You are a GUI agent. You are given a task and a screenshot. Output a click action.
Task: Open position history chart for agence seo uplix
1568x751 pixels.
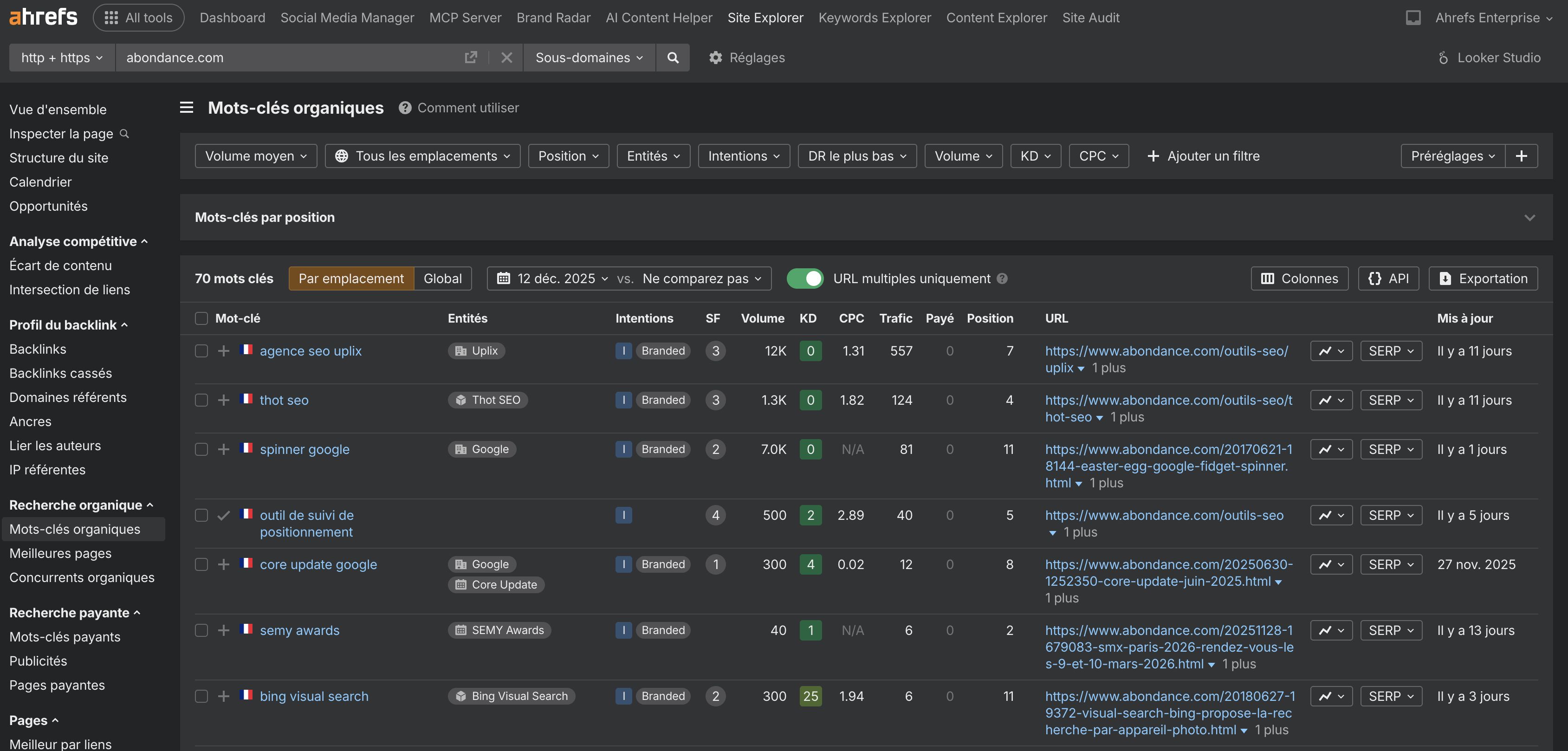(1331, 350)
